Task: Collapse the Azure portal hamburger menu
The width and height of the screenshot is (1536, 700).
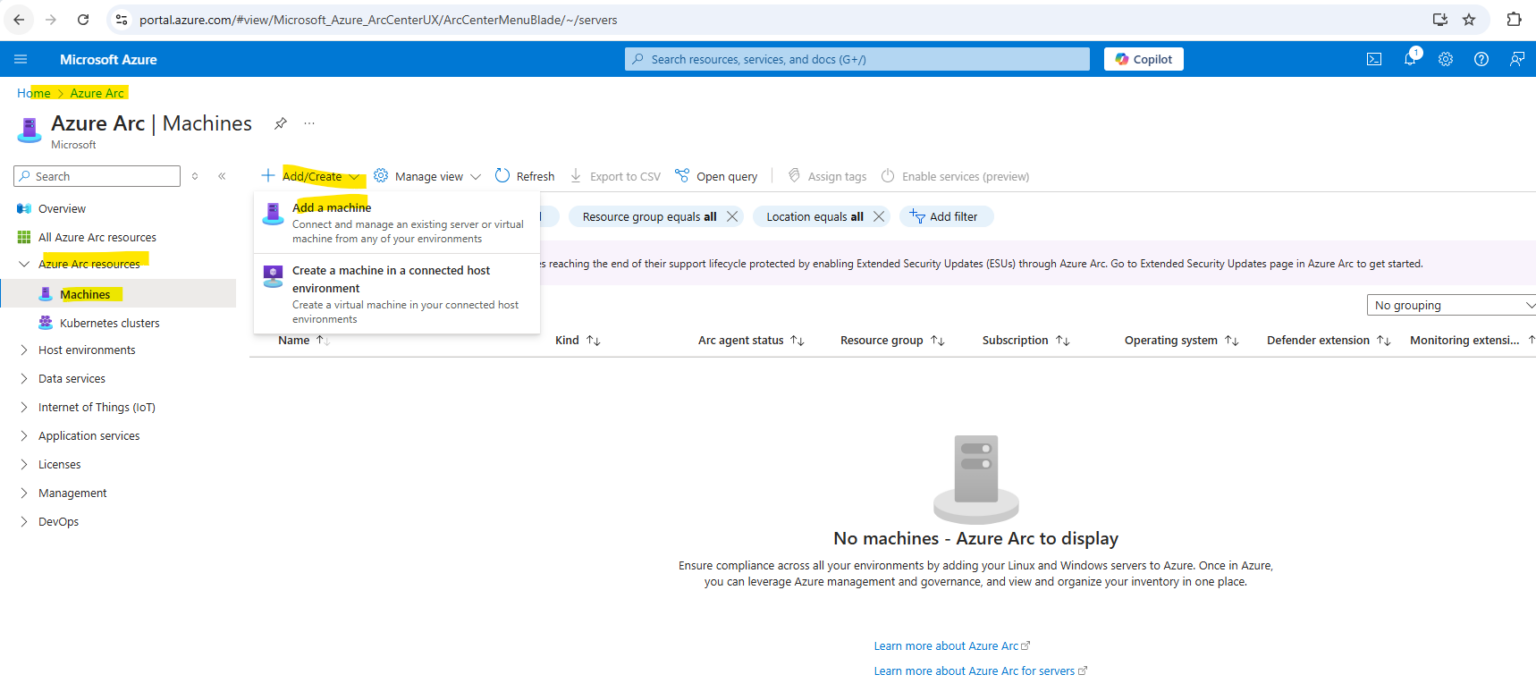Action: 21,58
